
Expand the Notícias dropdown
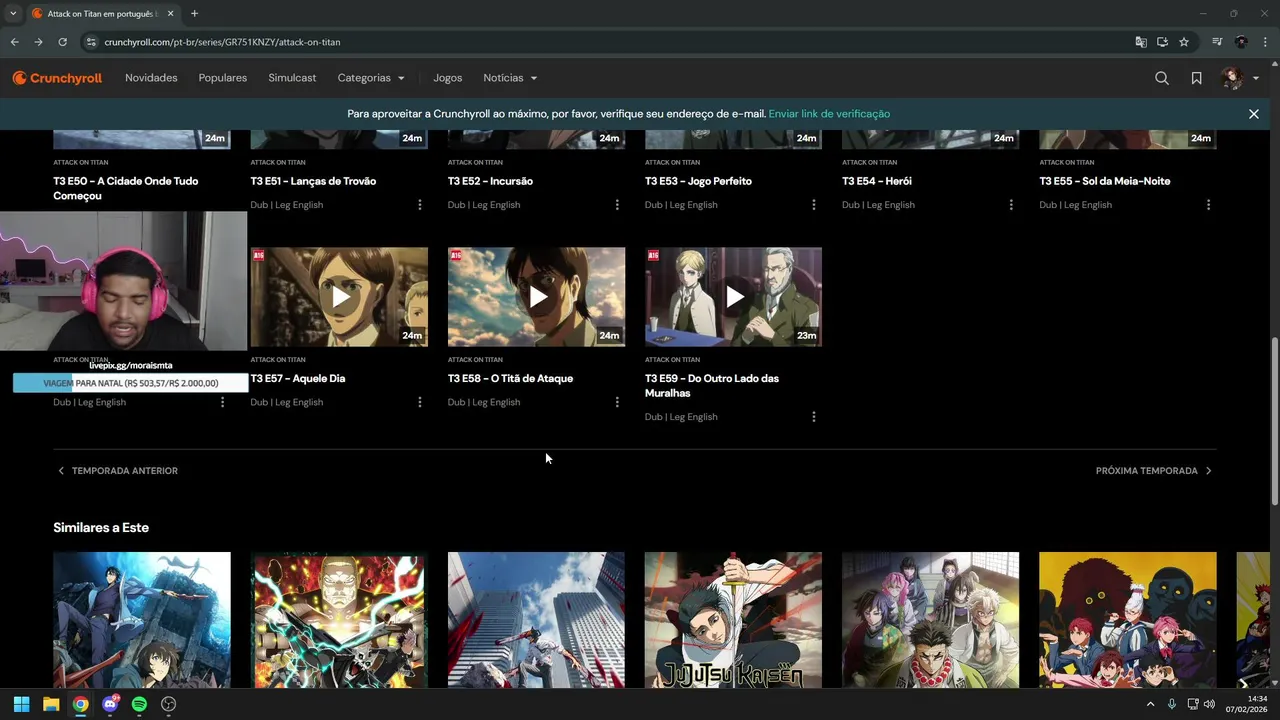(510, 78)
